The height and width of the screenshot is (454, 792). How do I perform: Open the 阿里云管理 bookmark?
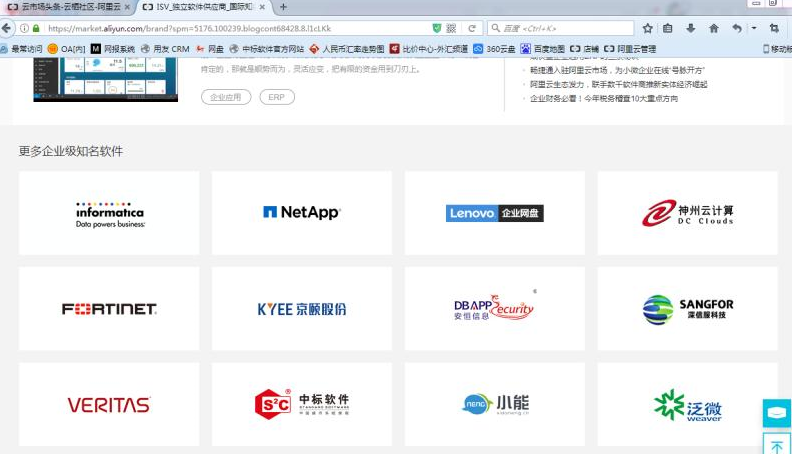[x=630, y=49]
